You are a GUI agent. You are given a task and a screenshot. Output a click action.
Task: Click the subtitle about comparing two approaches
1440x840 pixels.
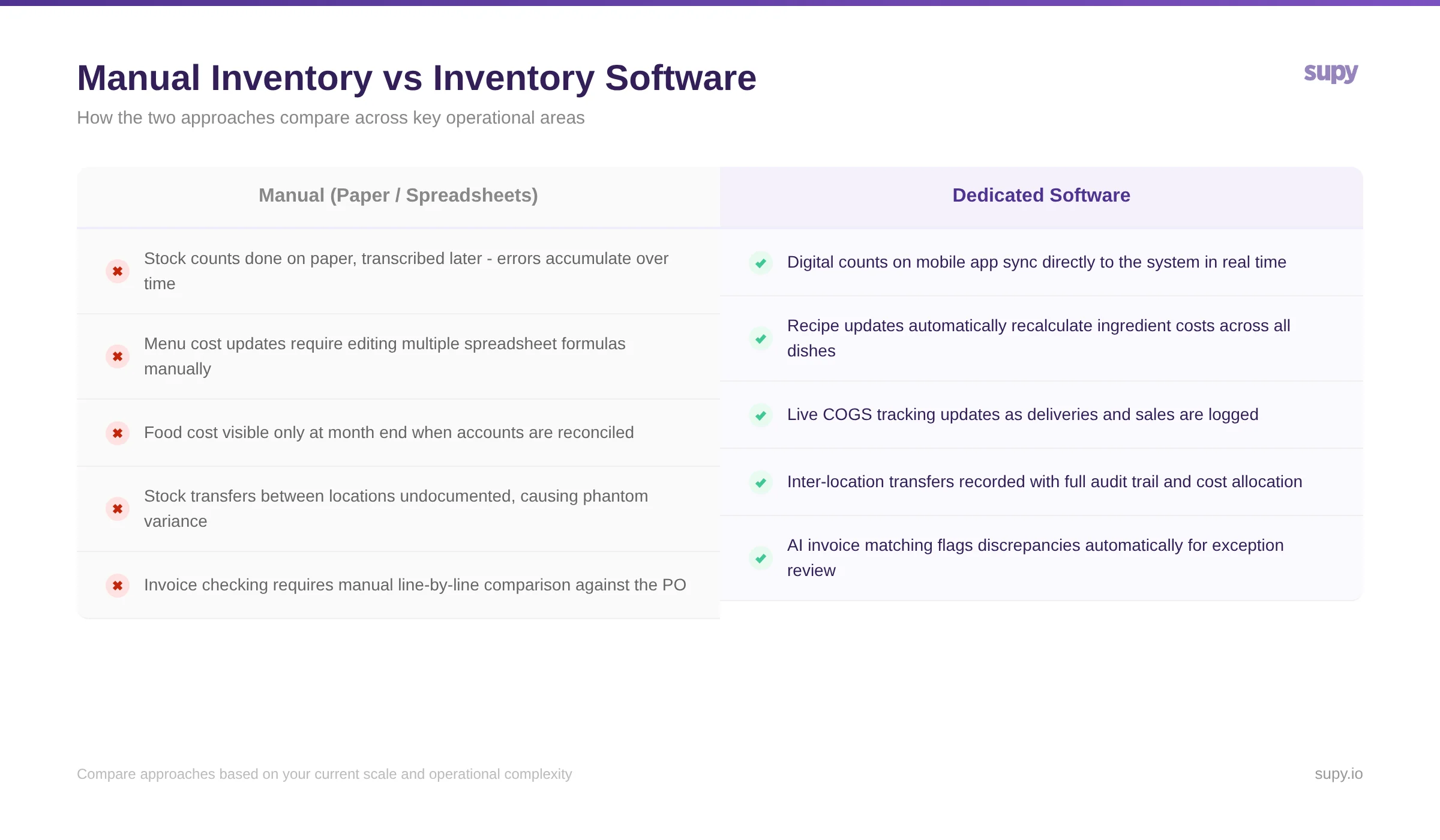pyautogui.click(x=331, y=118)
